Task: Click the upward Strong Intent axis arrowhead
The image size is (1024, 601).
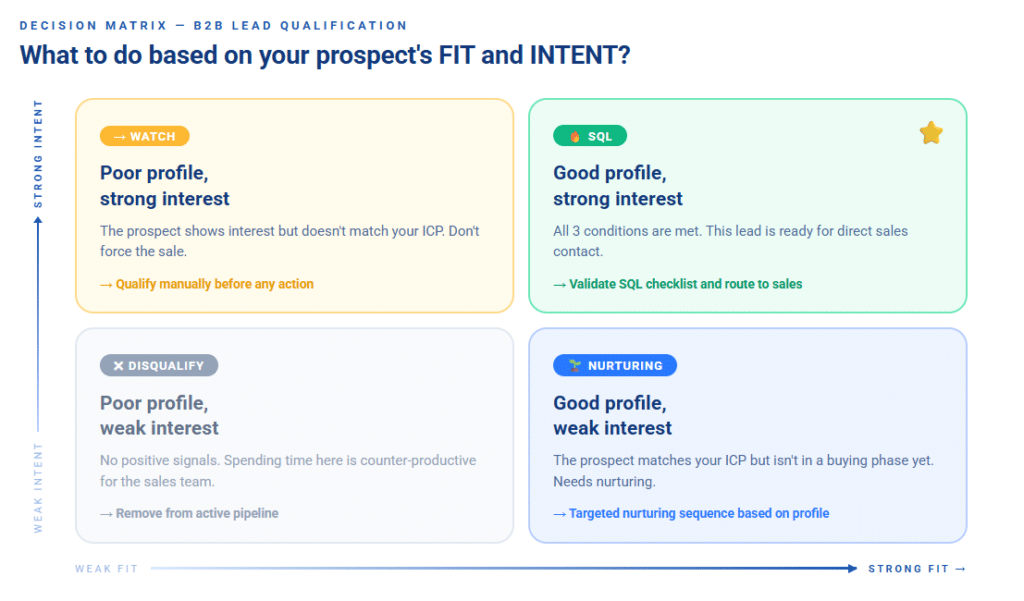Action: 38,222
